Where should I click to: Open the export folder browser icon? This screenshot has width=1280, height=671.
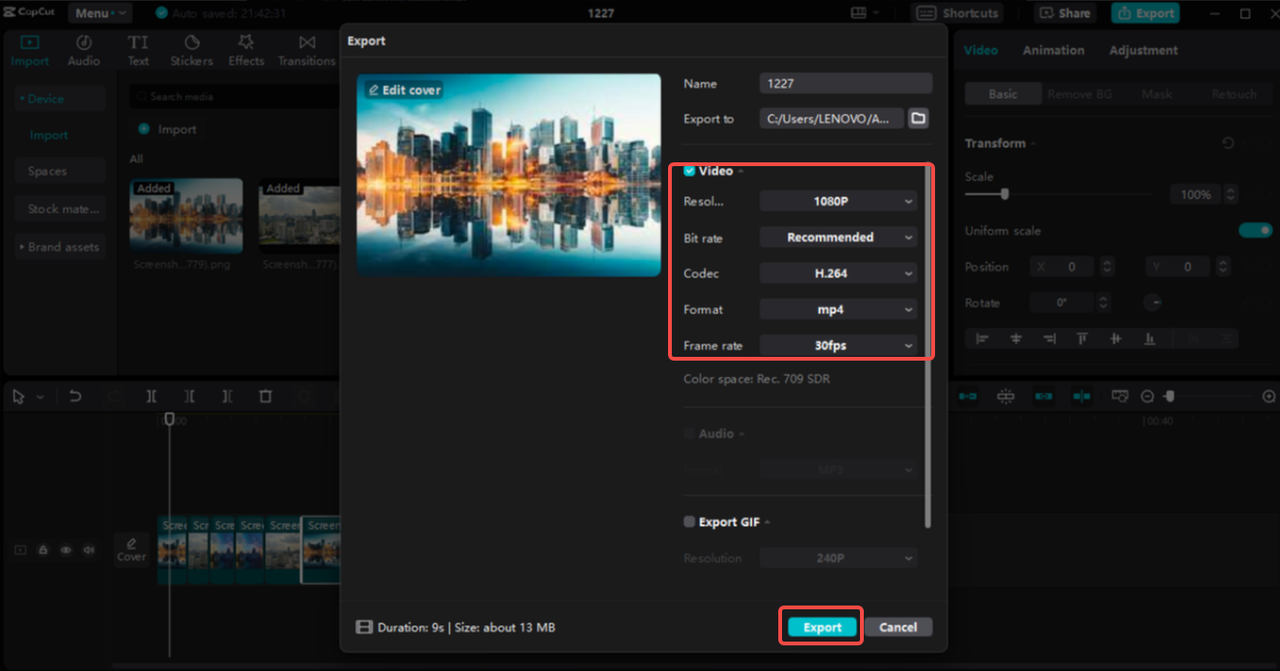pyautogui.click(x=918, y=118)
